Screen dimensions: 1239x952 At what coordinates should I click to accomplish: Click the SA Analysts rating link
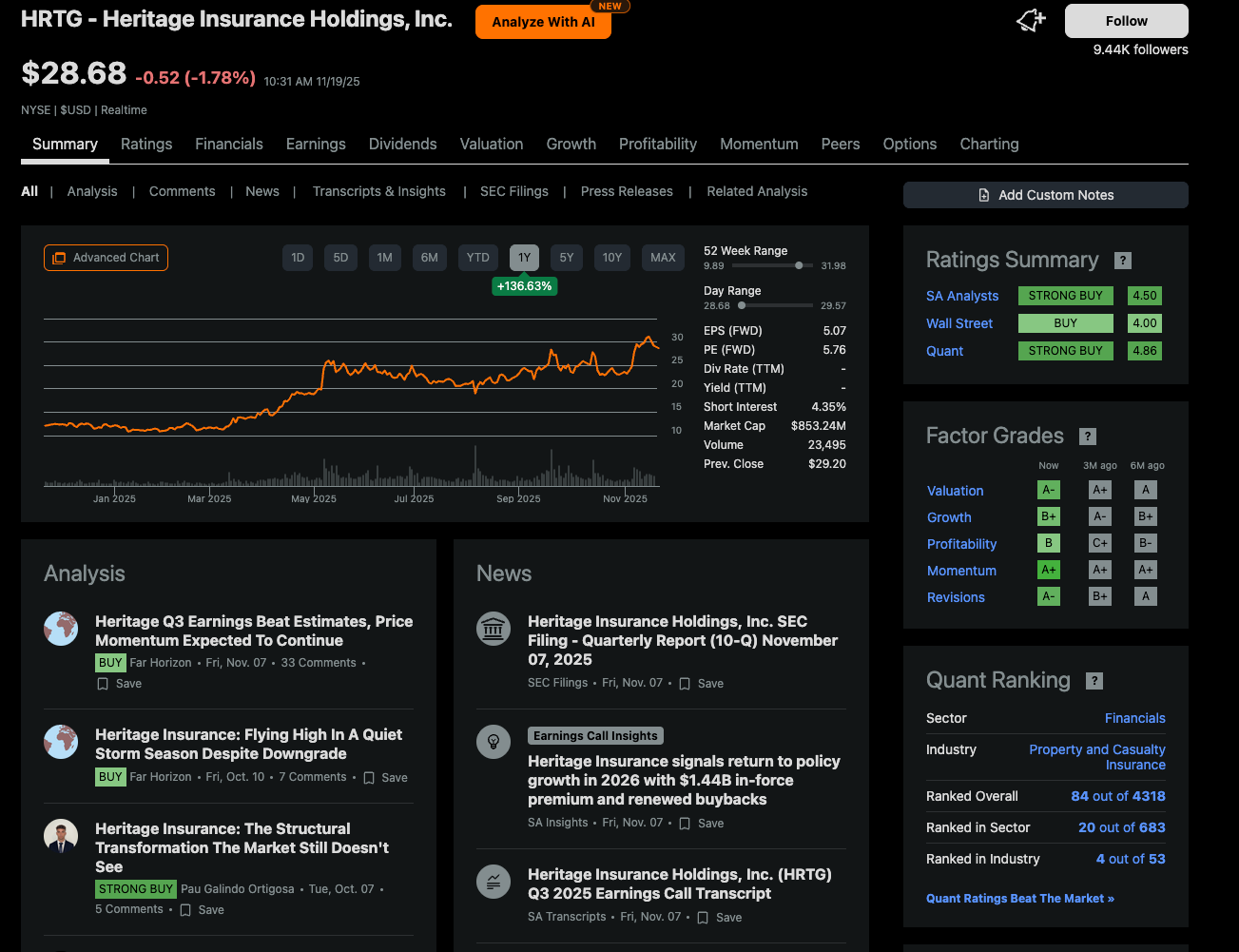coord(962,296)
